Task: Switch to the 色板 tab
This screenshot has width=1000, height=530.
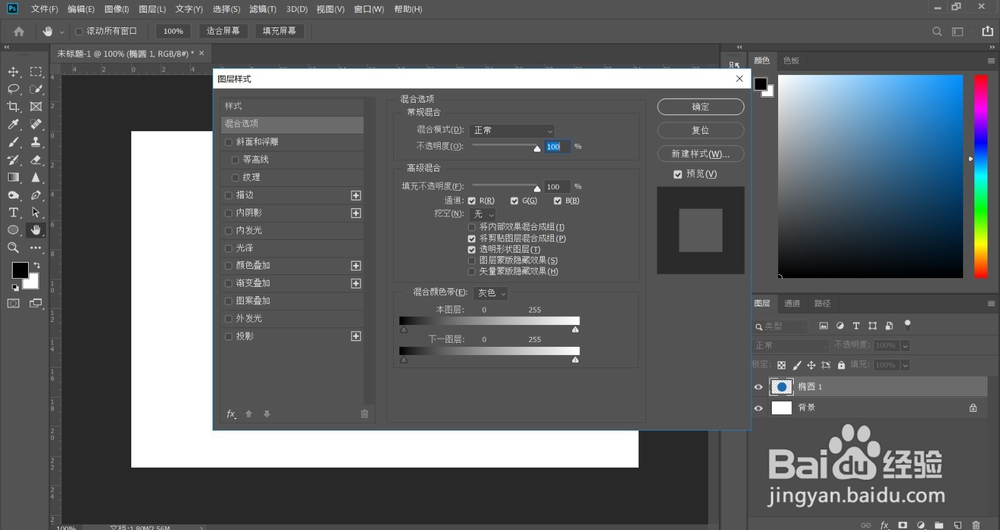Action: click(x=791, y=61)
